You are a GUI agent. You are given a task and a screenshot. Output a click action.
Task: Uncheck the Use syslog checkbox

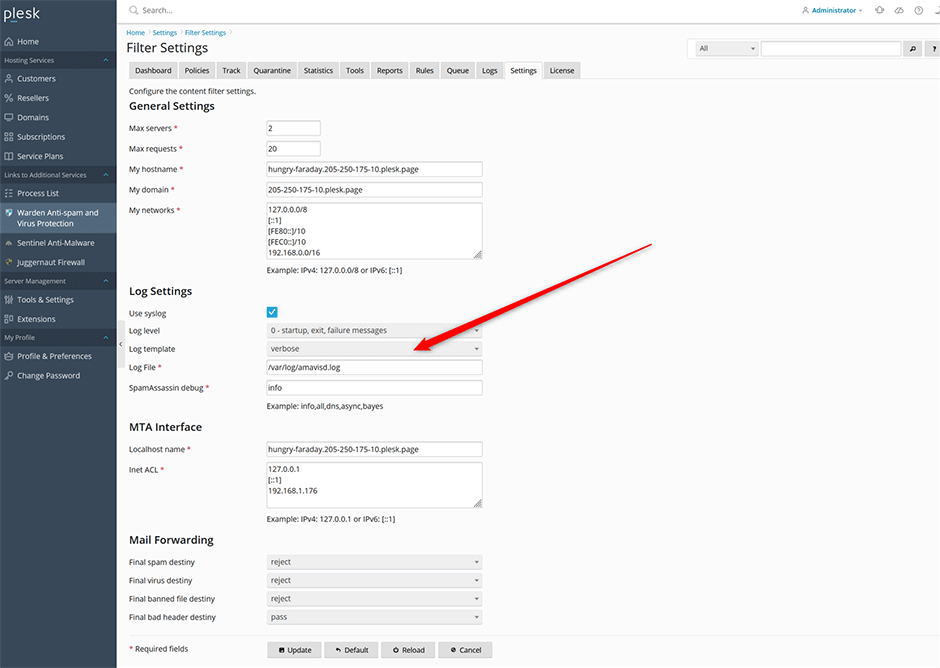(x=272, y=312)
